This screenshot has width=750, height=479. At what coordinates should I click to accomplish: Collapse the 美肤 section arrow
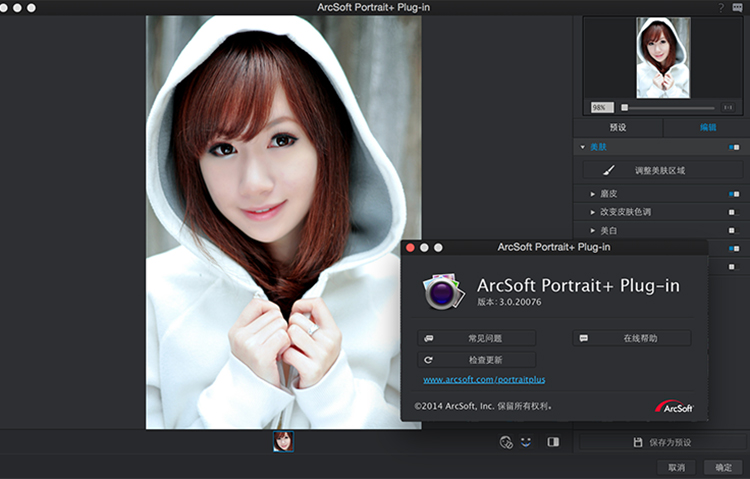583,147
